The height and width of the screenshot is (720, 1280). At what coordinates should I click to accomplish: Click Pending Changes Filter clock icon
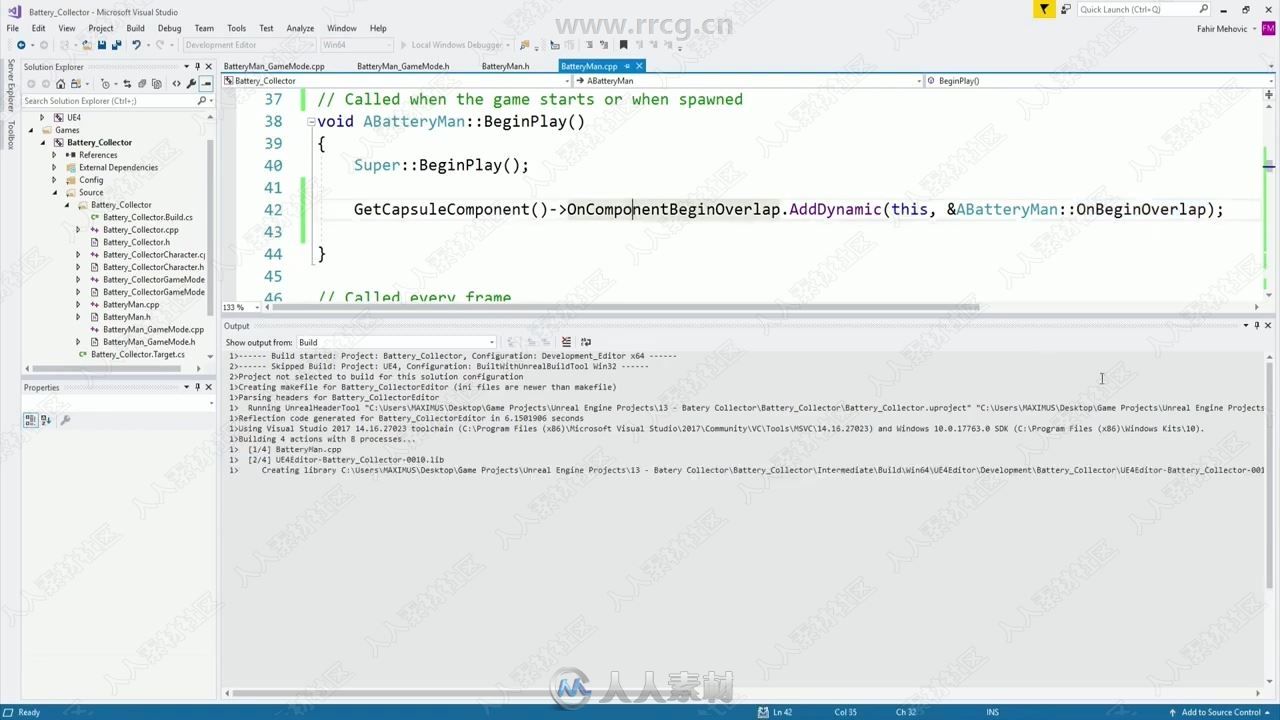click(x=106, y=84)
